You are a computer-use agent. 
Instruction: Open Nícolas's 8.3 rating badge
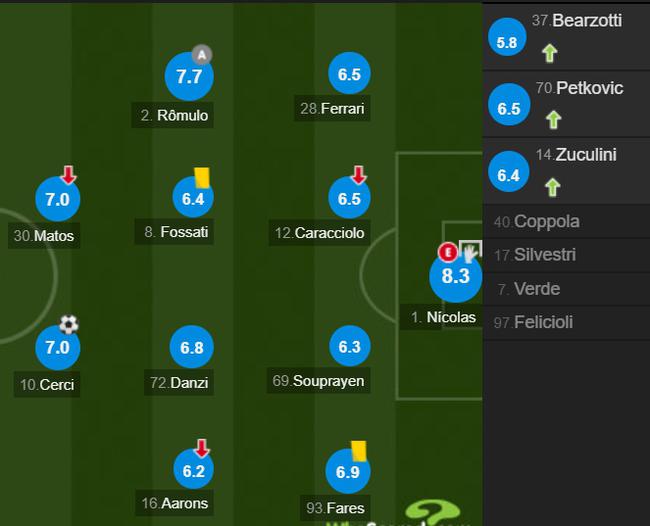455,277
